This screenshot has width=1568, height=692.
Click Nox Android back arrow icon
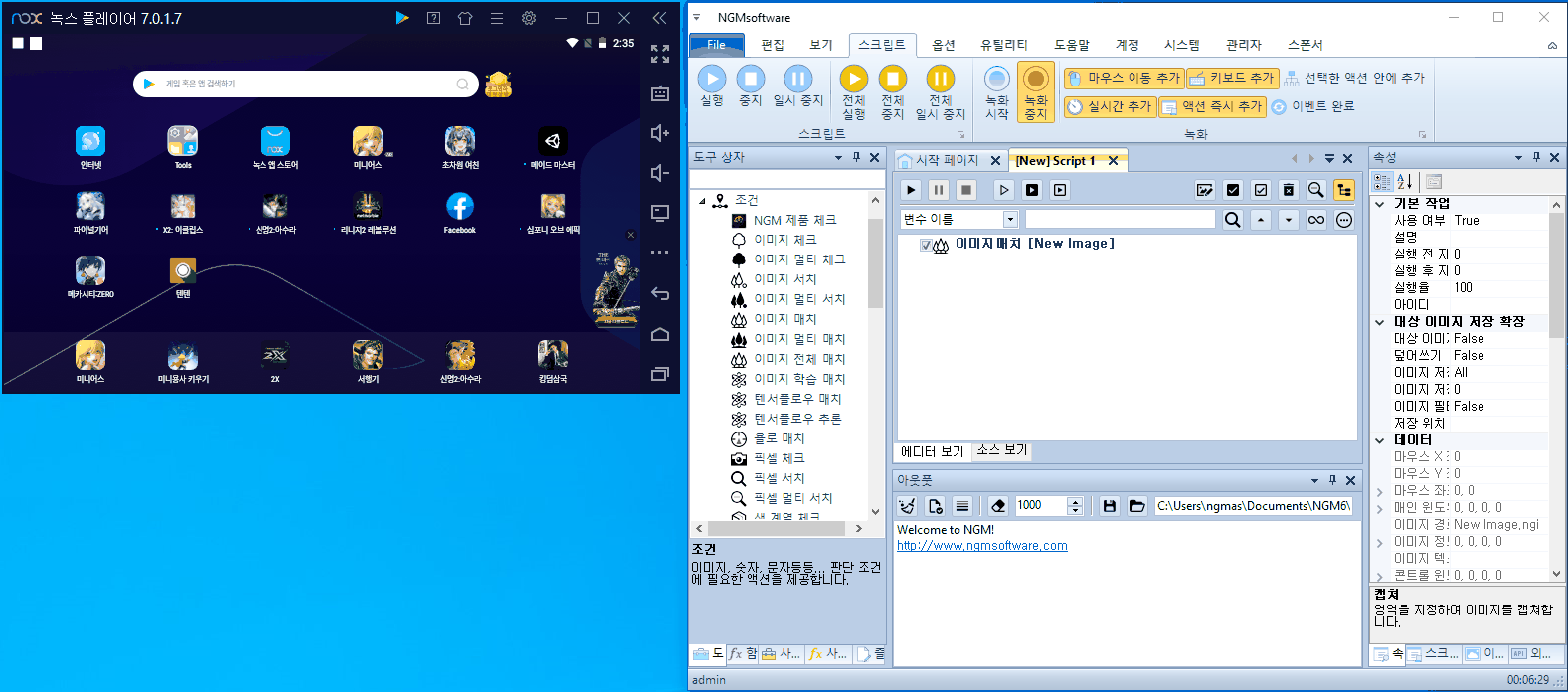click(660, 293)
